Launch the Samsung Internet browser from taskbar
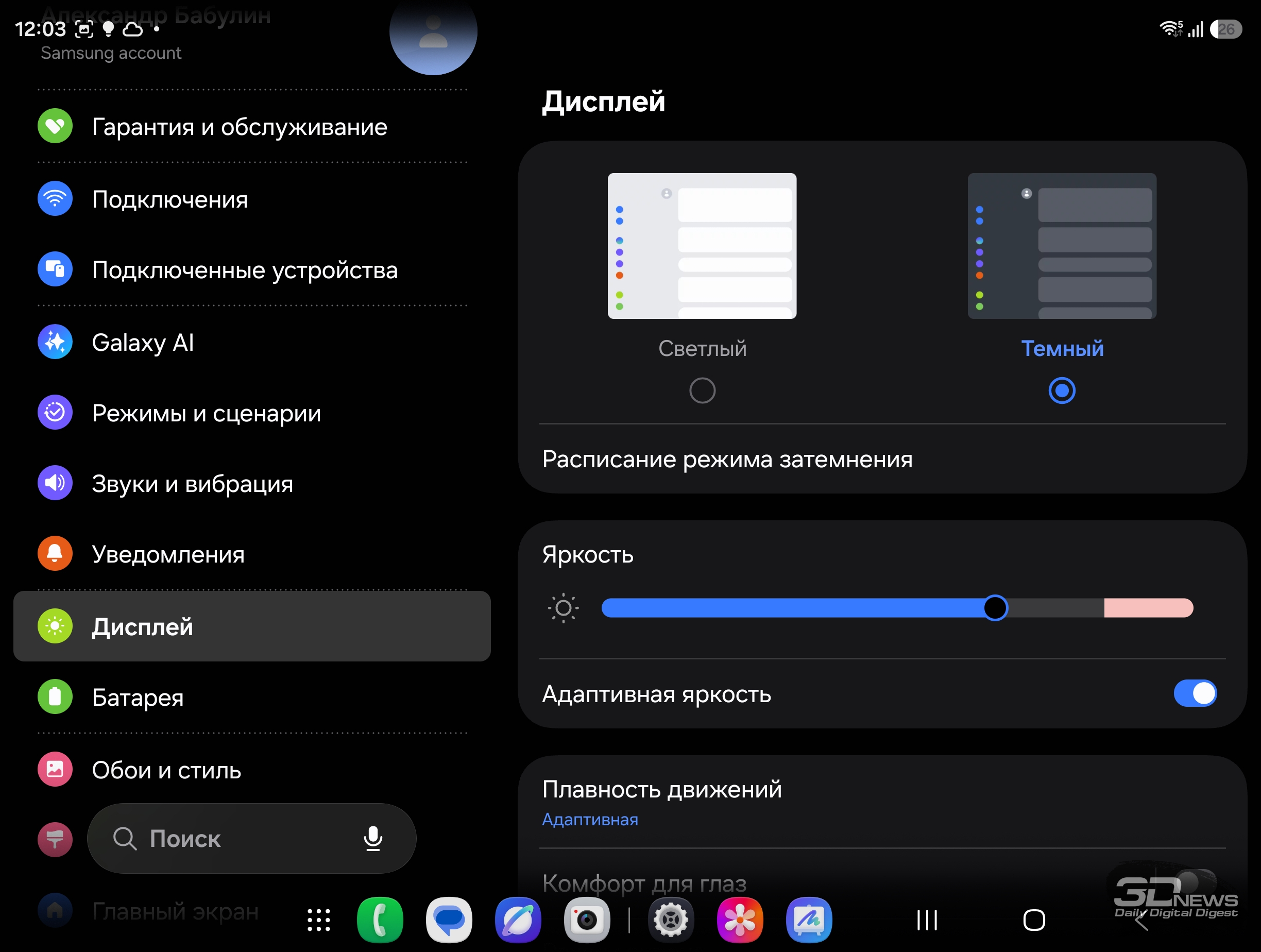1261x952 pixels. tap(518, 920)
